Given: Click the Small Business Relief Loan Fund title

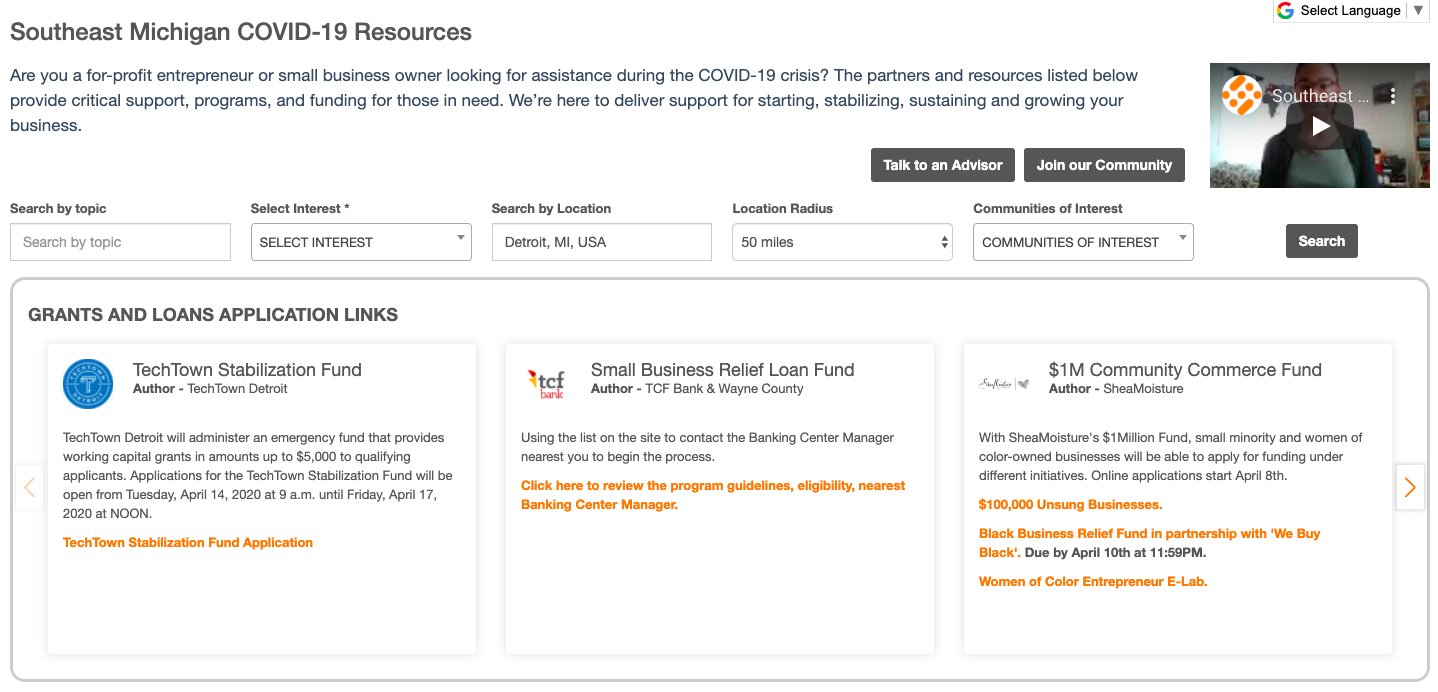Looking at the screenshot, I should (x=722, y=370).
